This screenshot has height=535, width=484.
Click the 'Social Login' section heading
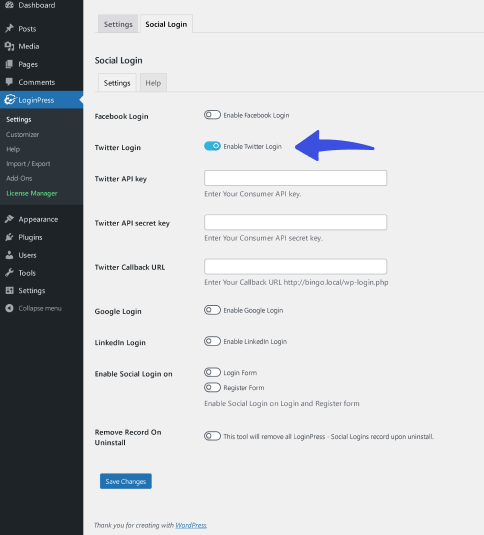(118, 60)
